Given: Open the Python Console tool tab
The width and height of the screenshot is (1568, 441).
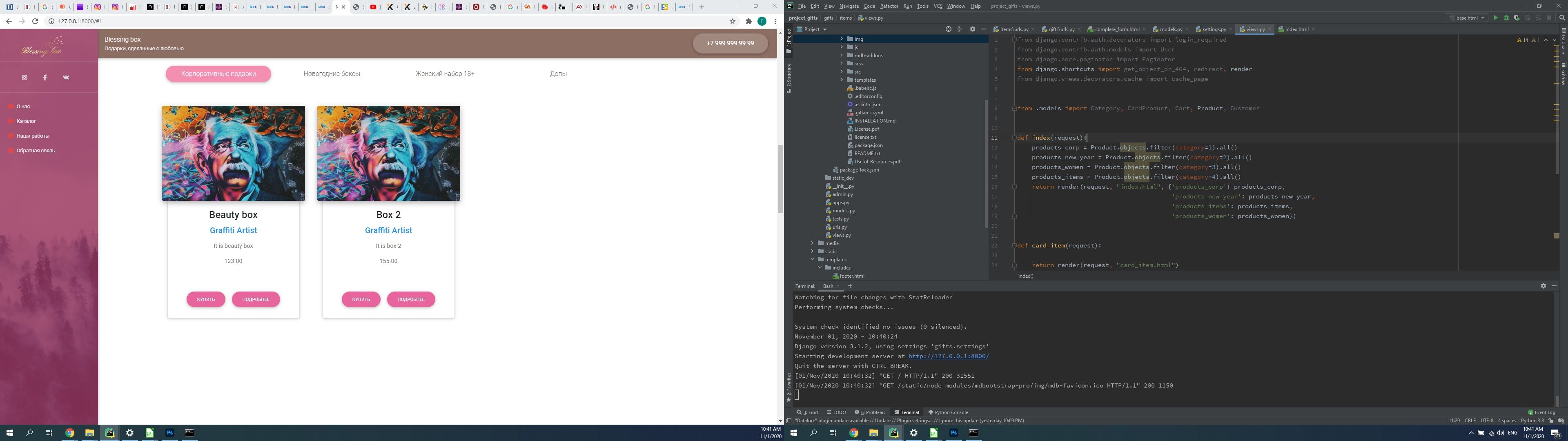Looking at the screenshot, I should click(x=948, y=412).
